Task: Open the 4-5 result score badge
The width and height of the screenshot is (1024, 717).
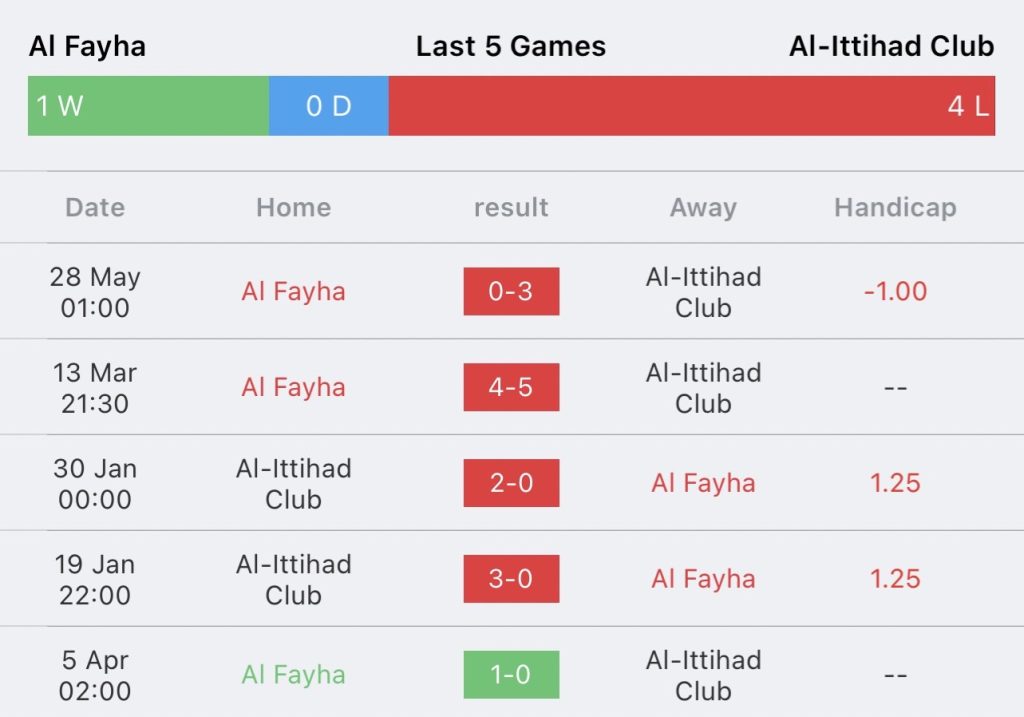Action: 511,388
